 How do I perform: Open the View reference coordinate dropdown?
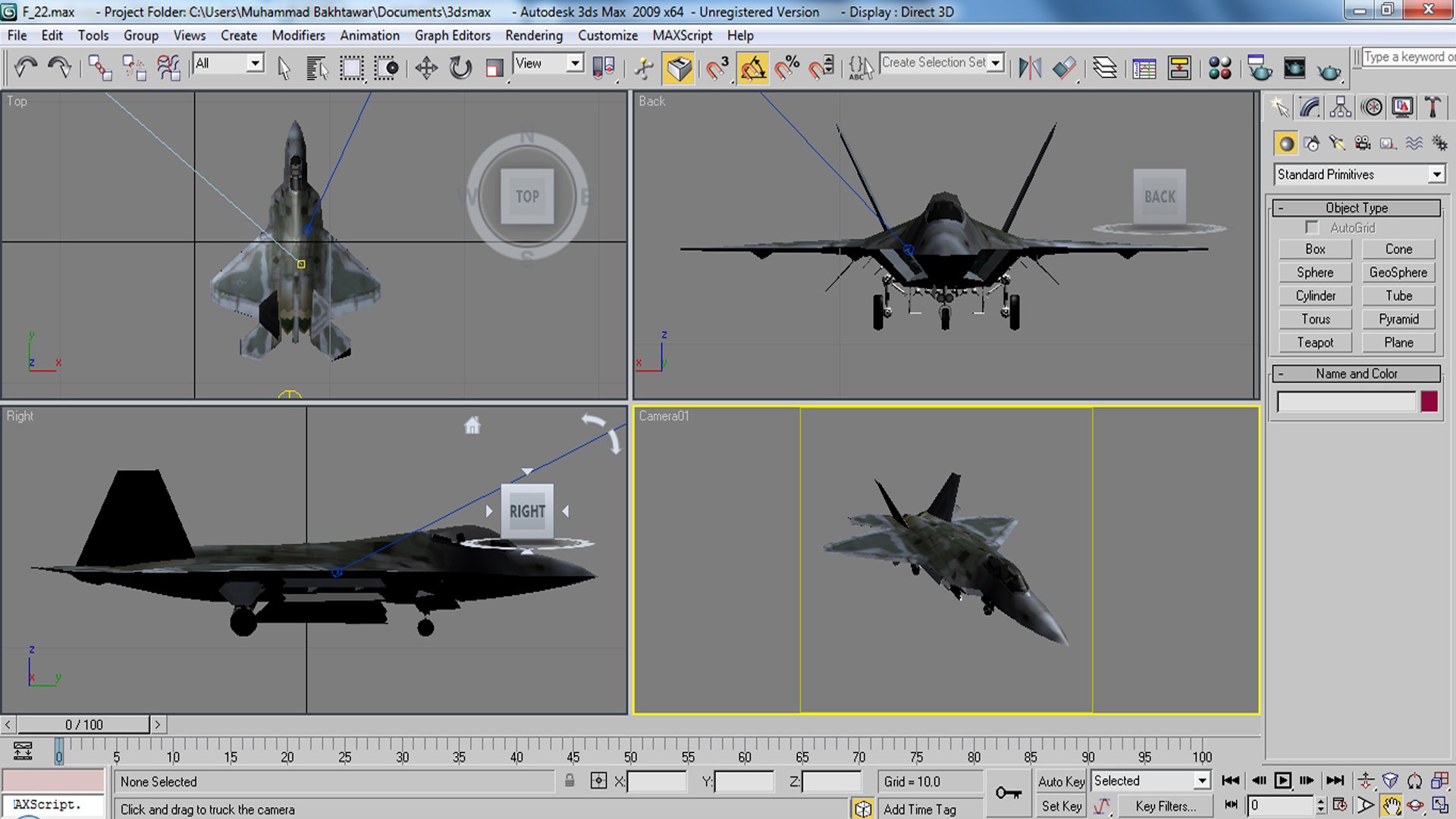(x=548, y=63)
